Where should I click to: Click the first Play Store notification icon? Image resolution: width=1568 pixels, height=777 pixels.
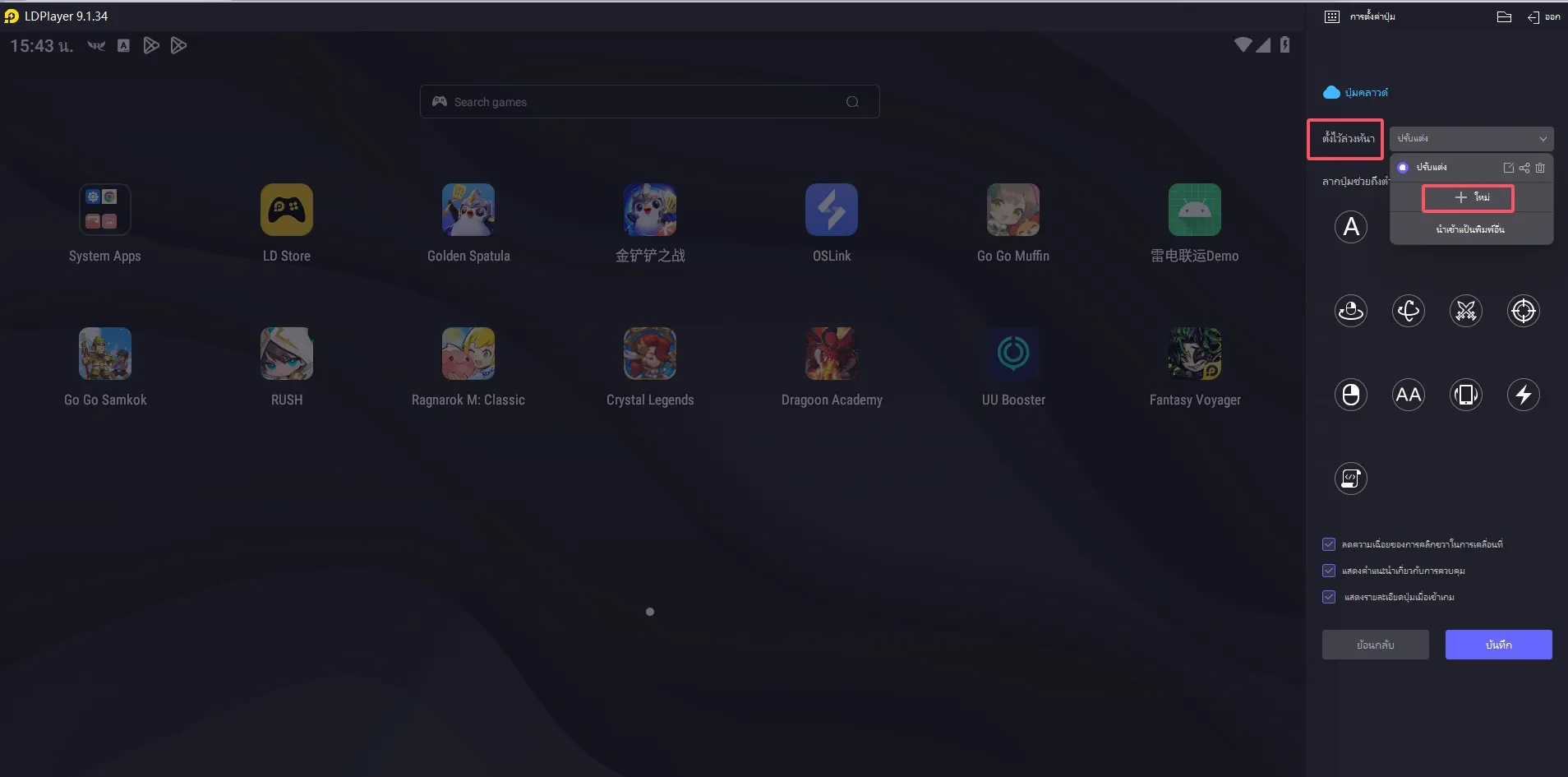tap(151, 45)
